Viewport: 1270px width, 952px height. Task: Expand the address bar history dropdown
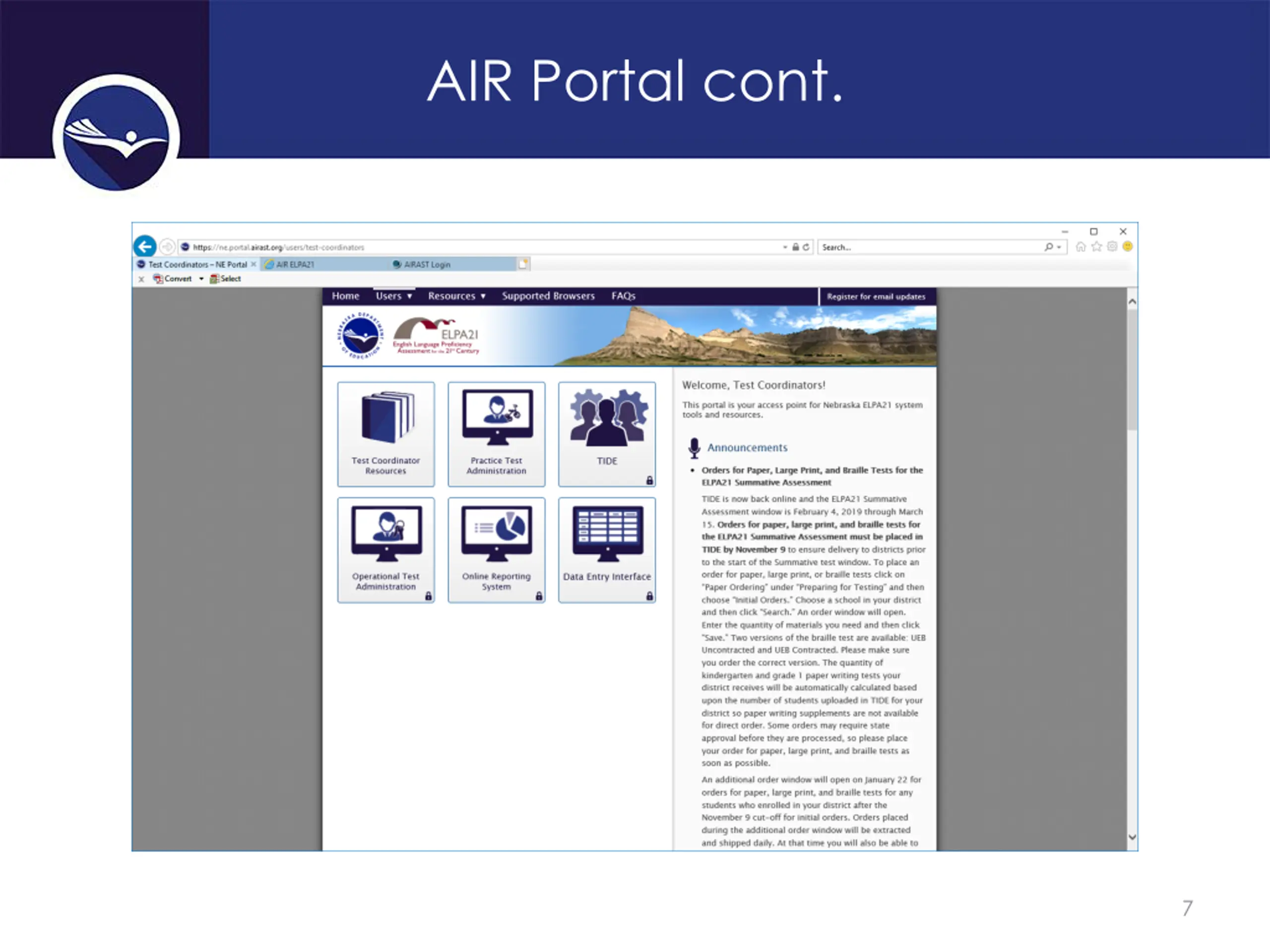(x=785, y=247)
